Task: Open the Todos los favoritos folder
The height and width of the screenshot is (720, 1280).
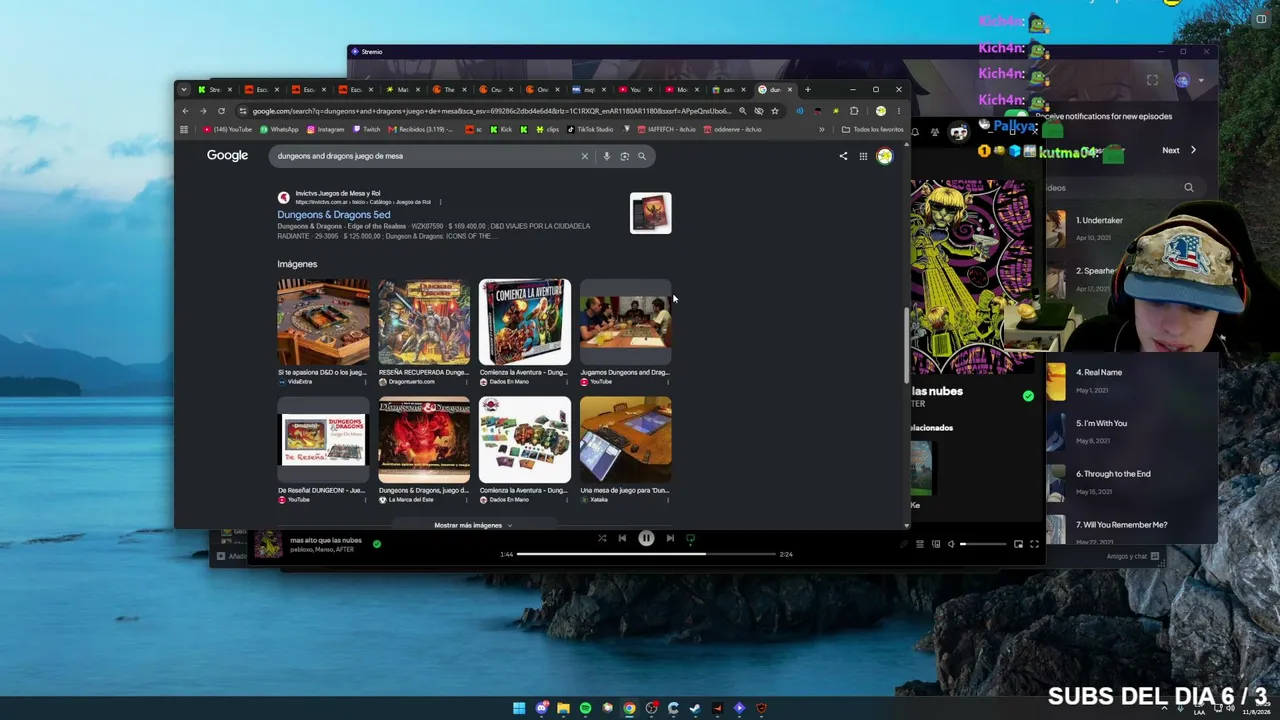Action: tap(872, 129)
